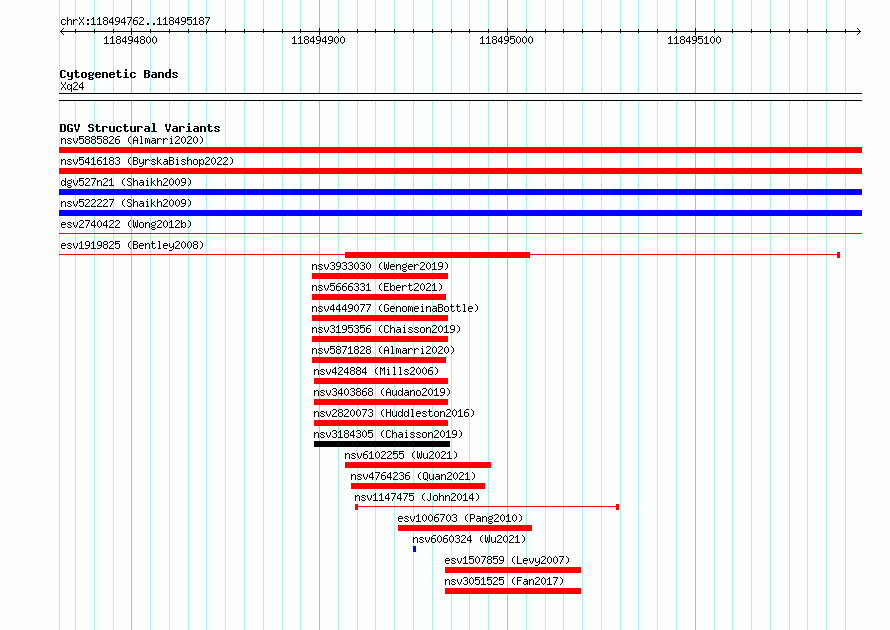Select the nsv424884 red variant bar
Screen dimensions: 890x630
381,381
